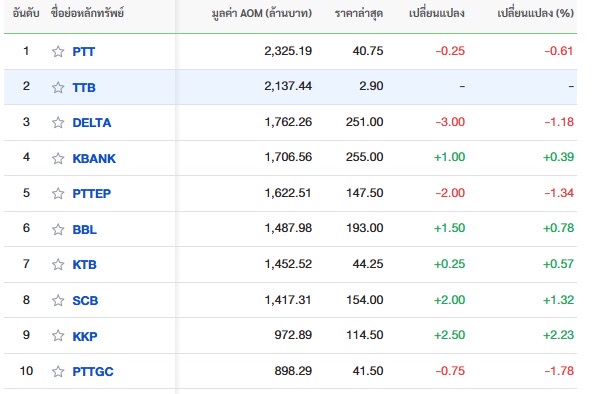Image resolution: width=597 pixels, height=394 pixels.
Task: Sort by มูลค่า AOM (ล้านบาท) column header
Action: [x=262, y=13]
